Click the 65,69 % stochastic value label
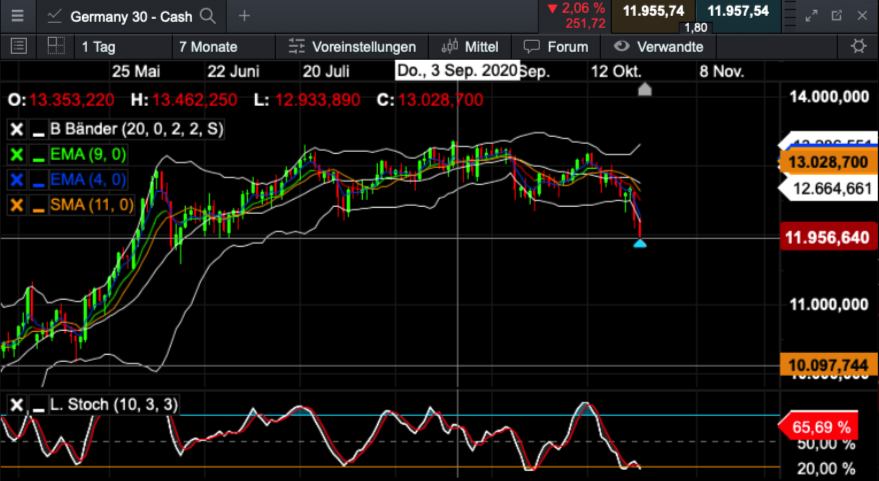The image size is (879, 481). [819, 428]
